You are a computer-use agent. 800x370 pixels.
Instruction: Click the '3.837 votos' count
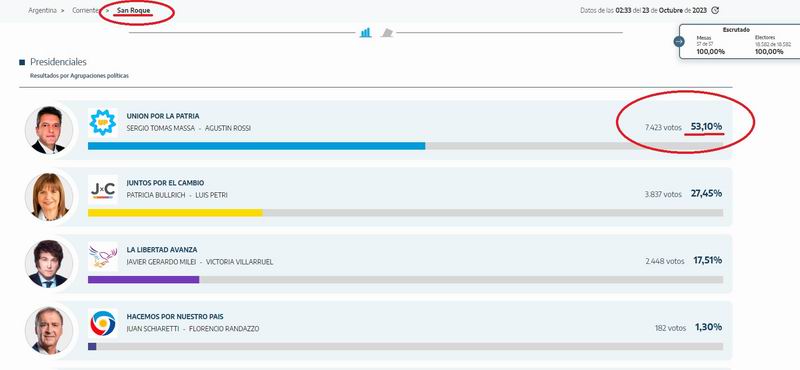(x=663, y=194)
